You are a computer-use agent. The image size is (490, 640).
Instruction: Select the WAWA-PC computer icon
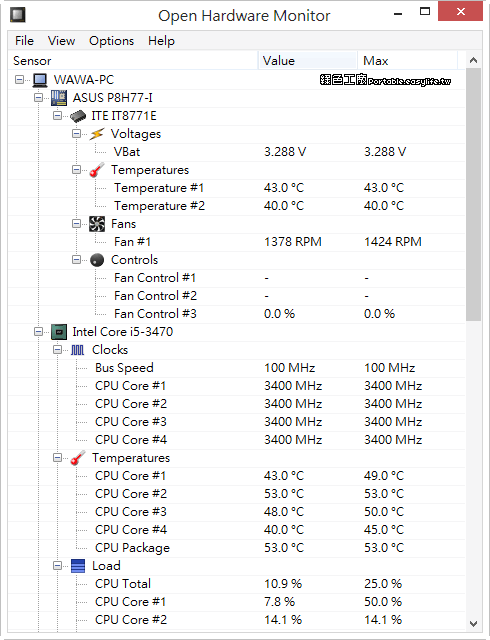pos(40,80)
